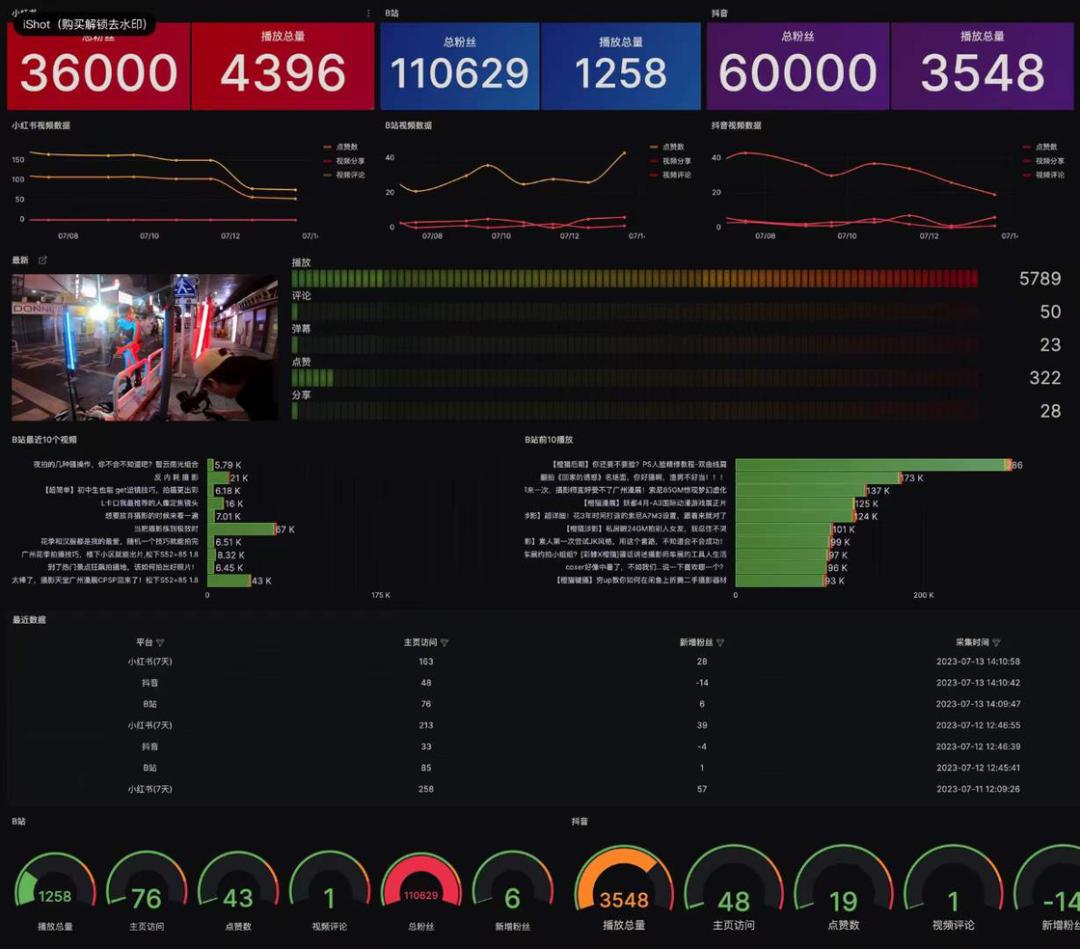Open the latest video thumbnail image
1080x949 pixels.
coord(145,347)
